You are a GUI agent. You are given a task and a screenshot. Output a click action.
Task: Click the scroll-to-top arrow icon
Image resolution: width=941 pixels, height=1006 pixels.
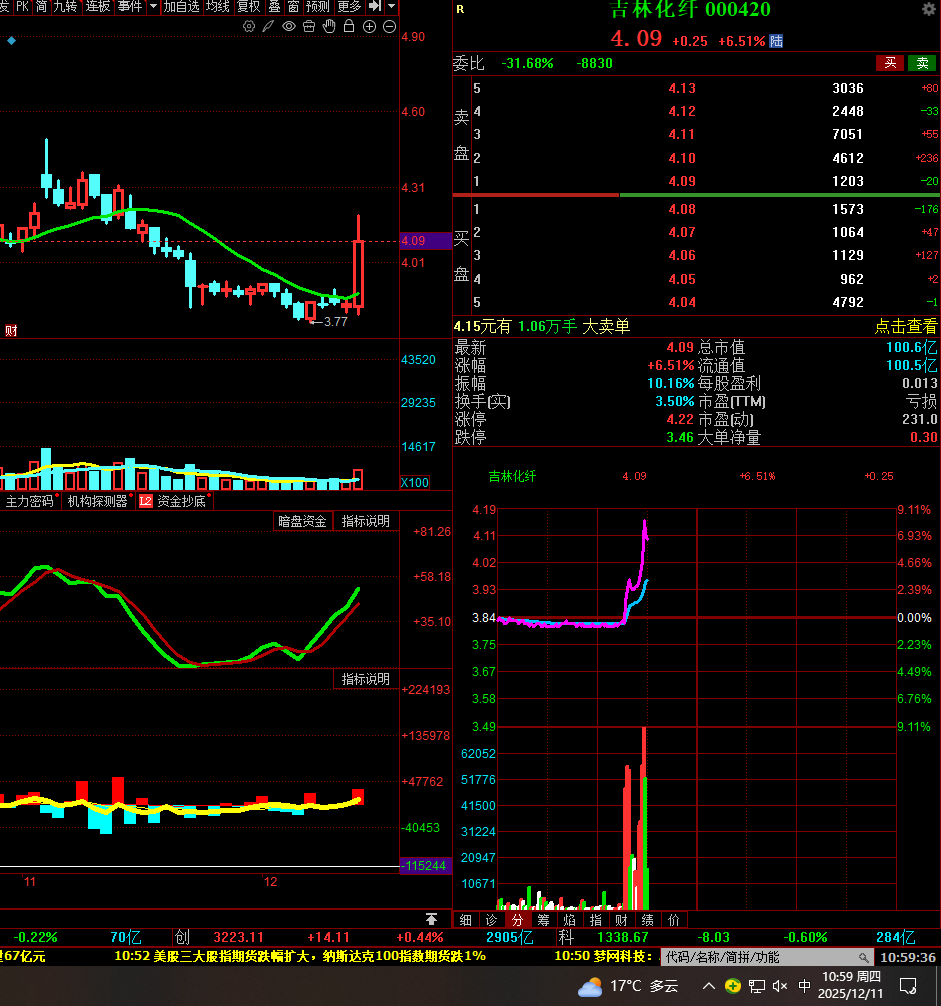[432, 919]
